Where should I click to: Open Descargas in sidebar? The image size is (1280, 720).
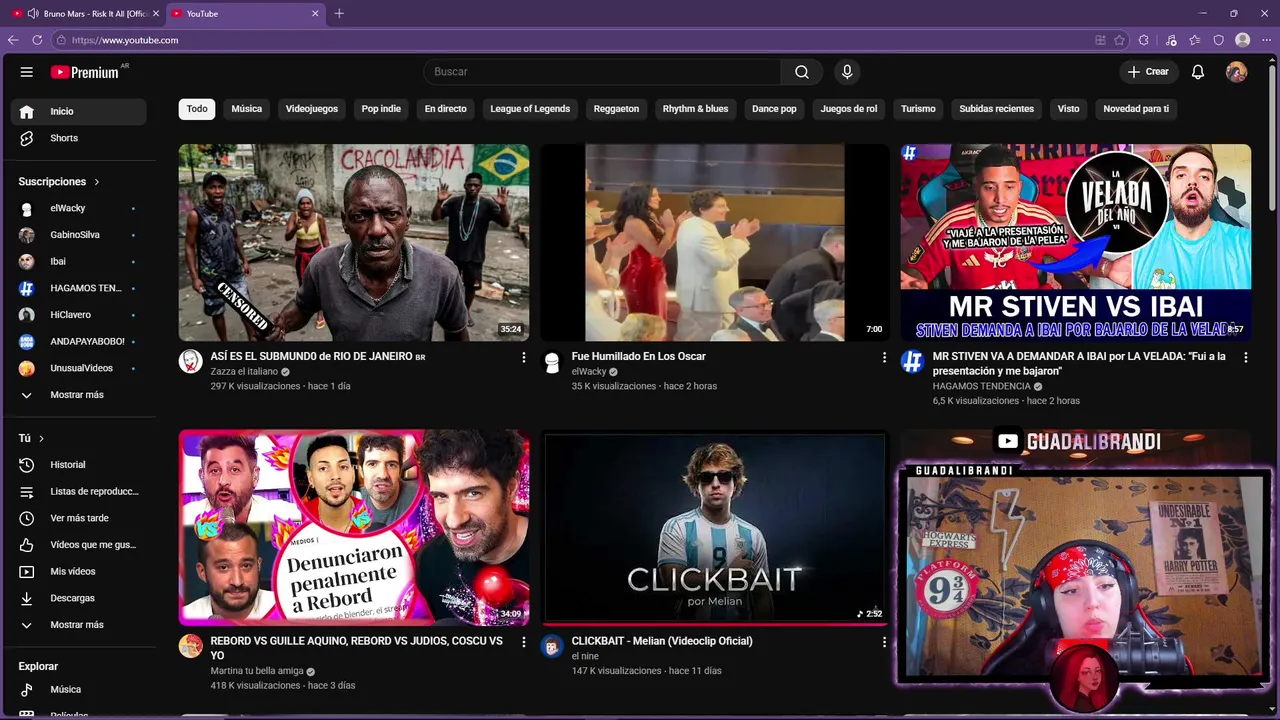click(79, 598)
